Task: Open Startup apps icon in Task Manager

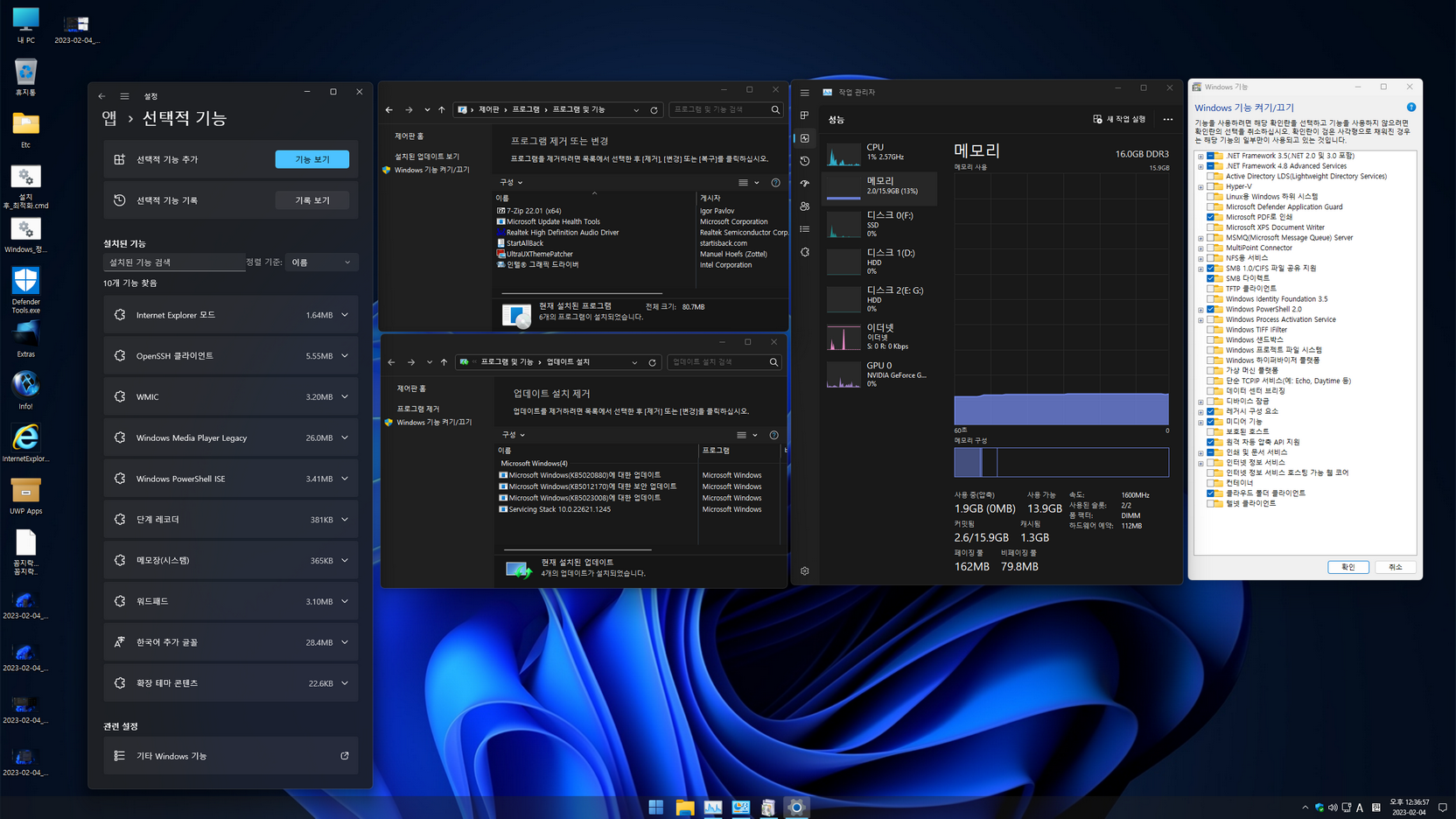Action: tap(805, 184)
